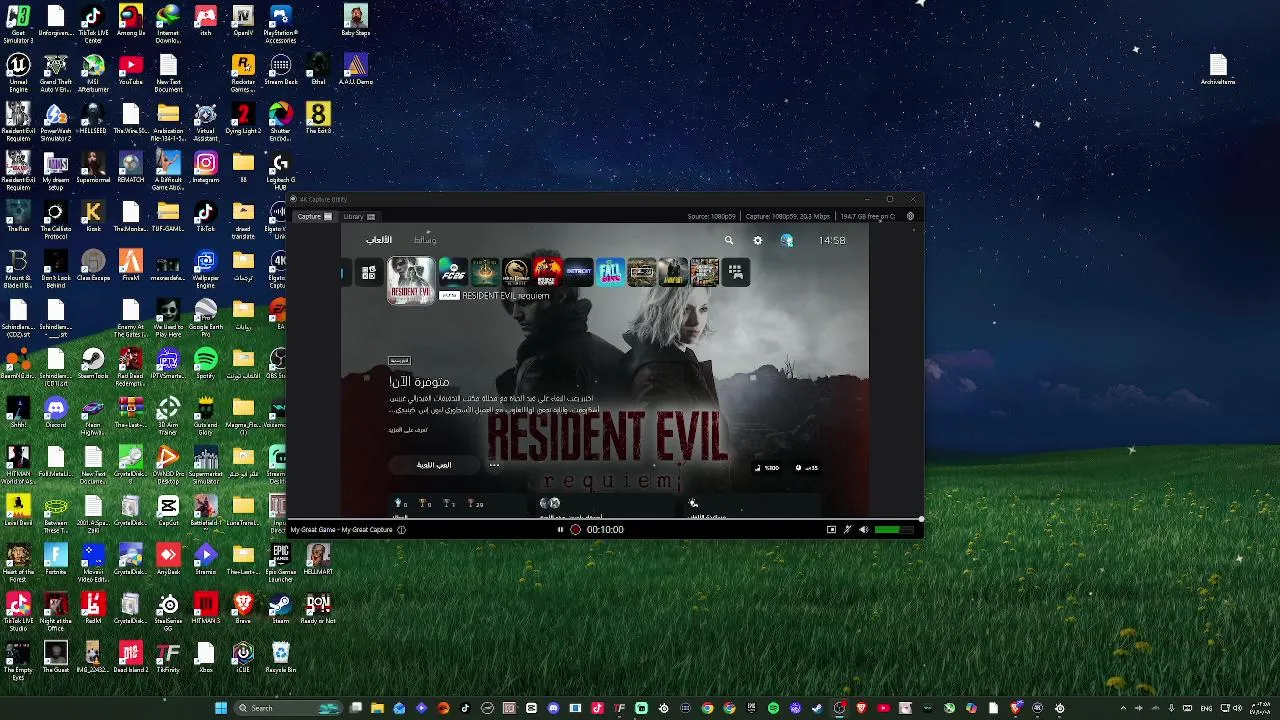Pause the capture preview
1280x720 pixels.
(x=560, y=530)
